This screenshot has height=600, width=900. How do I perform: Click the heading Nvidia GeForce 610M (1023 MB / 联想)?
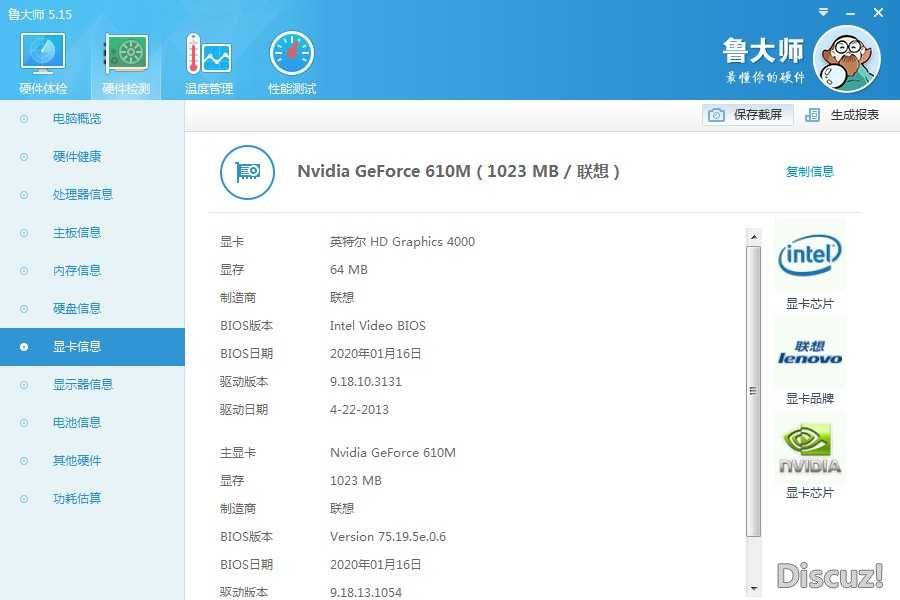click(x=458, y=171)
